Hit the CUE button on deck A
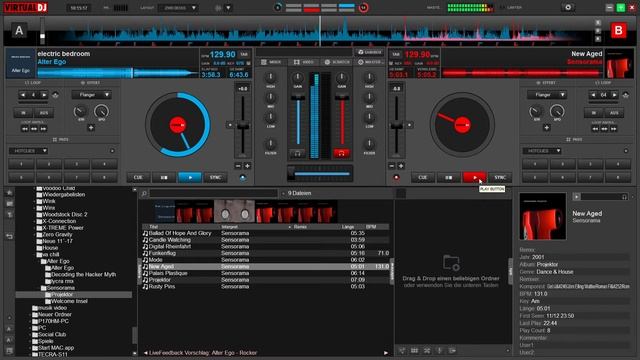Viewport: 640px width, 360px height. tap(138, 178)
